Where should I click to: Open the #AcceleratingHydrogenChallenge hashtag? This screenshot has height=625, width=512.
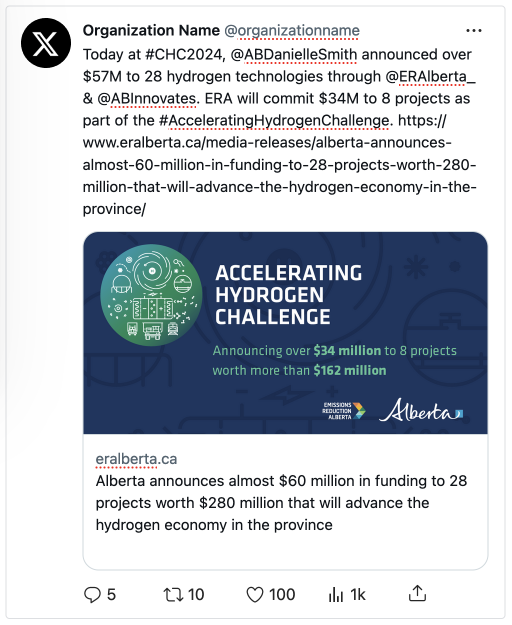274,120
